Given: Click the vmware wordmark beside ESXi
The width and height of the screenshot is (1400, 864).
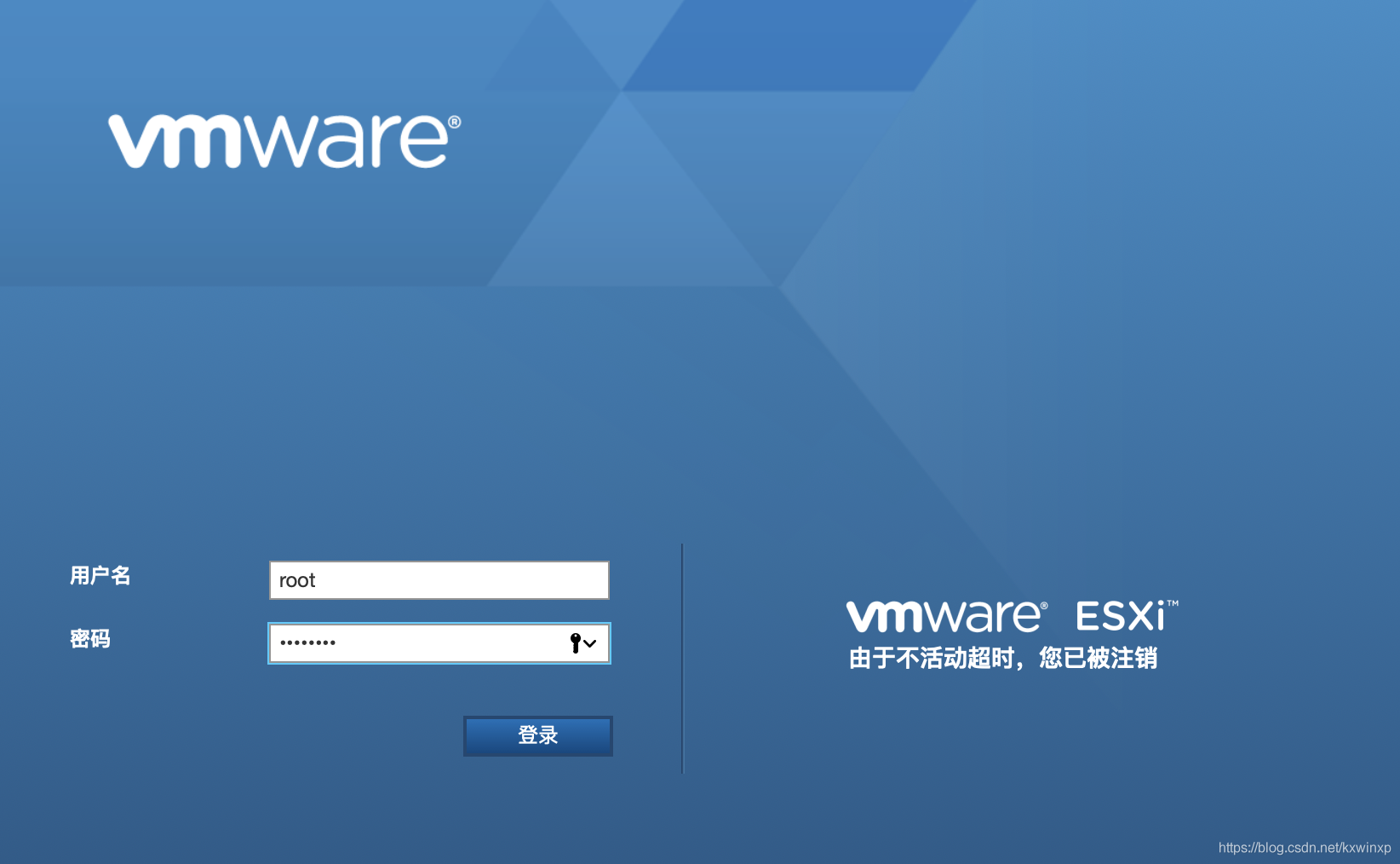Looking at the screenshot, I should click(943, 616).
